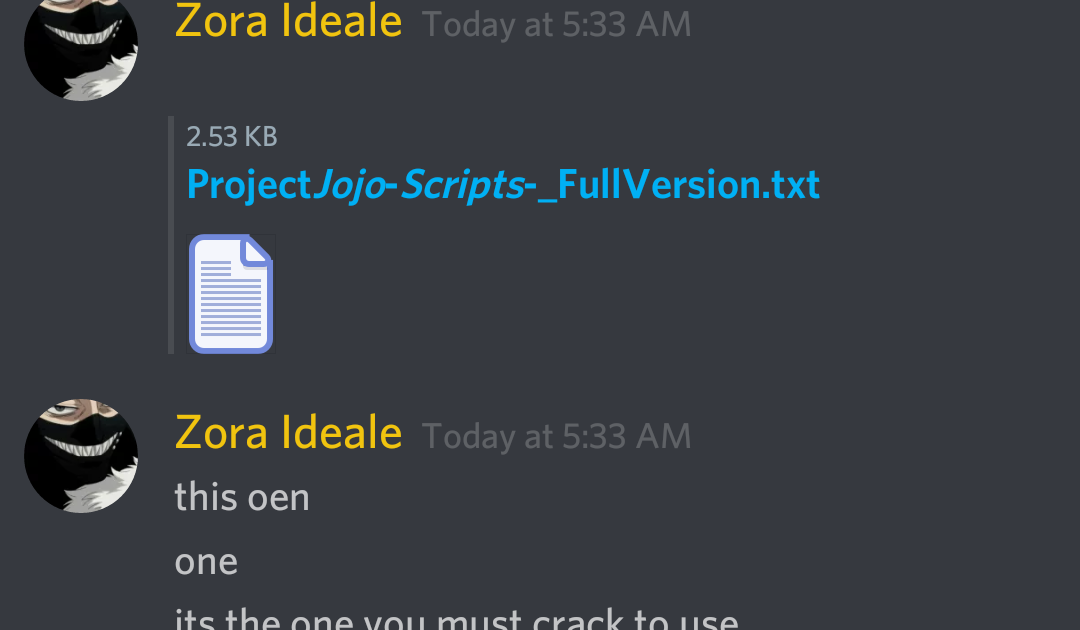
Task: Click the word 'Project' in the filename
Action: (x=249, y=185)
